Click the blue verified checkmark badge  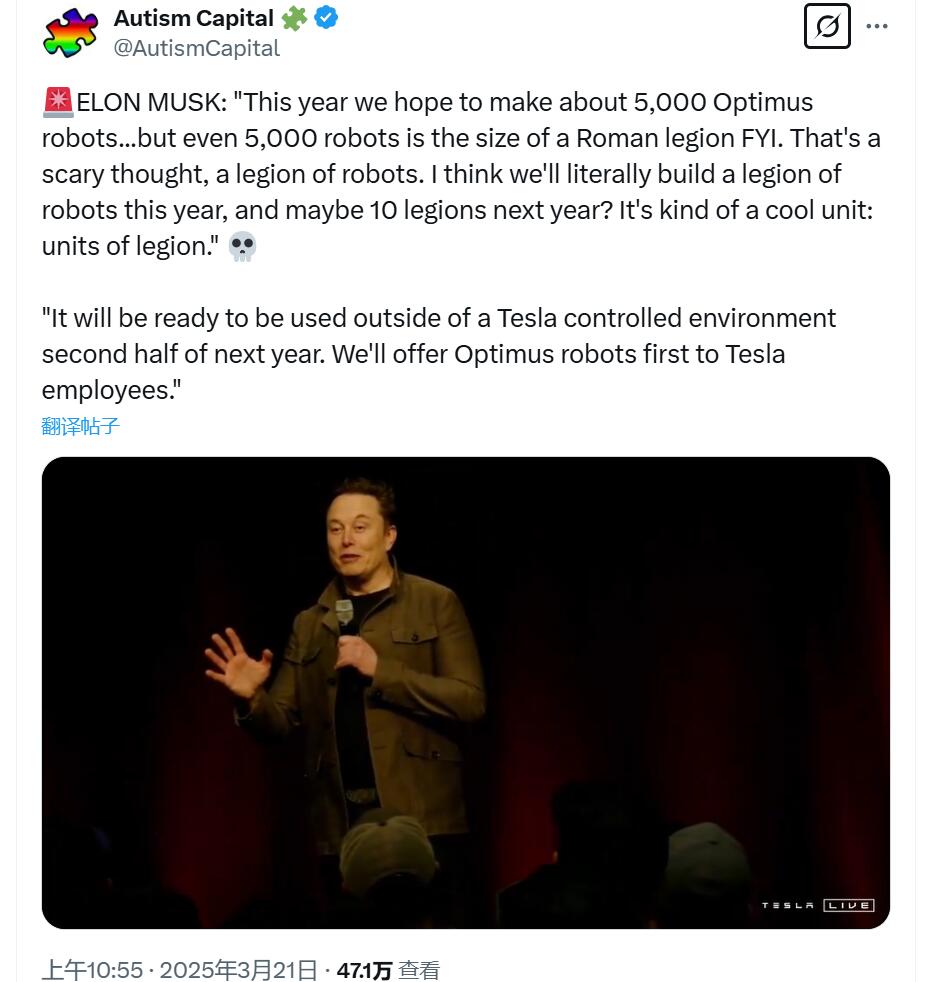(327, 17)
